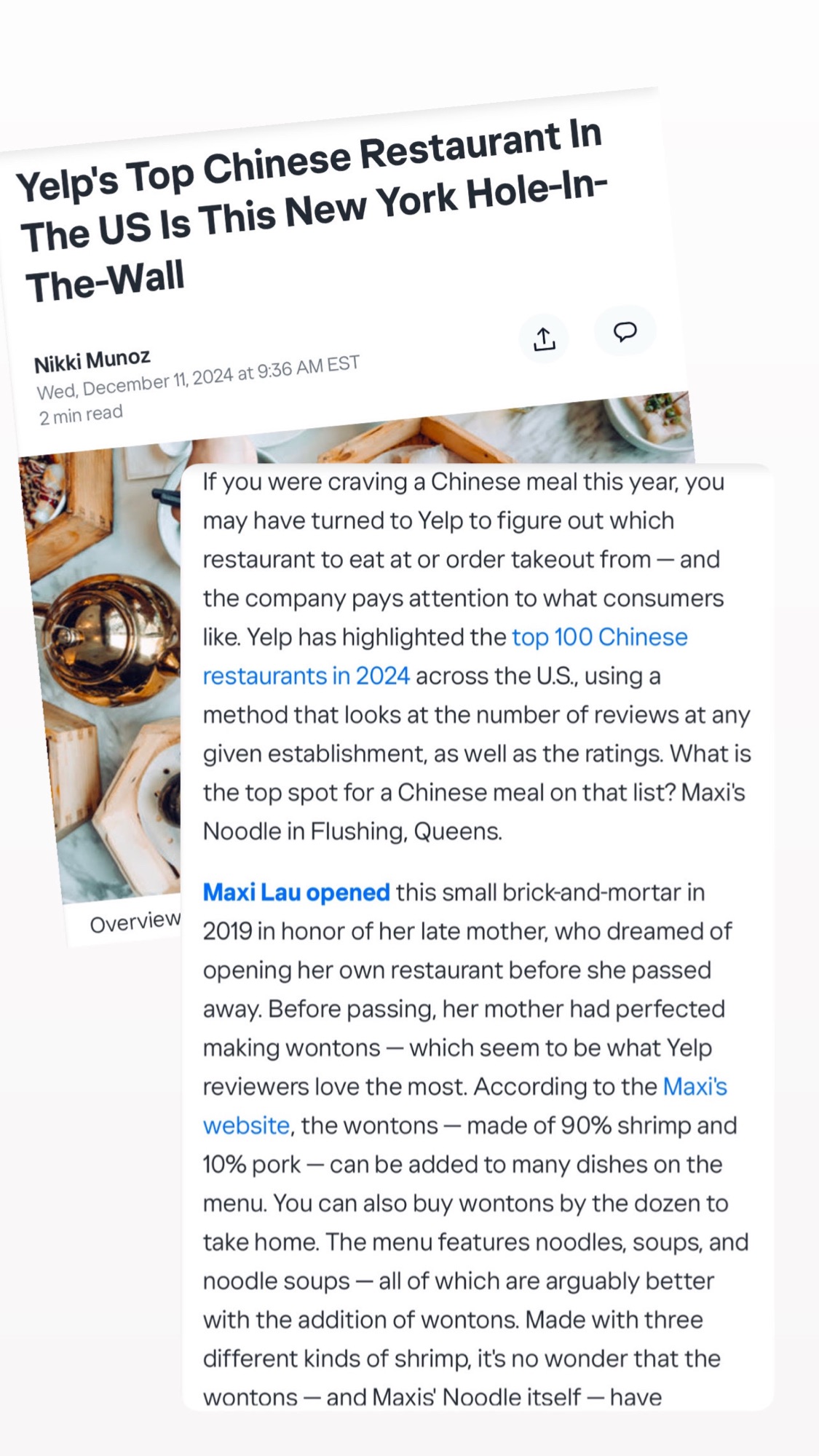Viewport: 819px width, 1456px height.
Task: Click the paragraph starting "If you were craving"
Action: (x=463, y=482)
